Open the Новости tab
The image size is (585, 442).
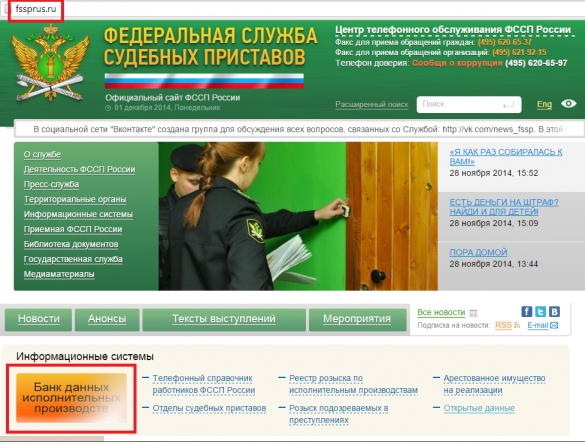pos(38,319)
